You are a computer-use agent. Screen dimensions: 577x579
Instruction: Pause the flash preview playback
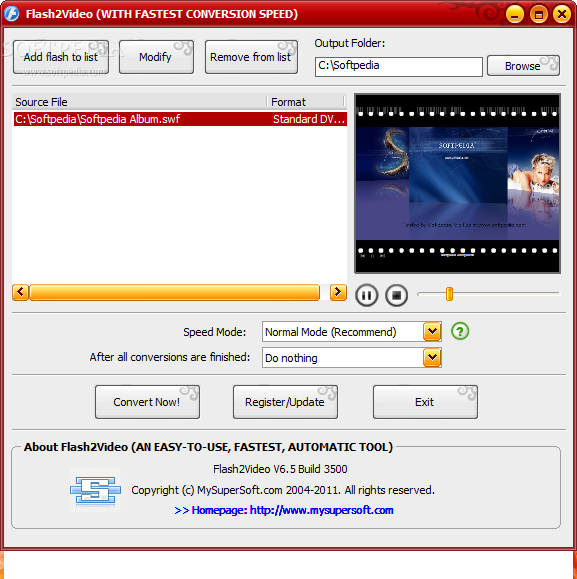point(367,295)
